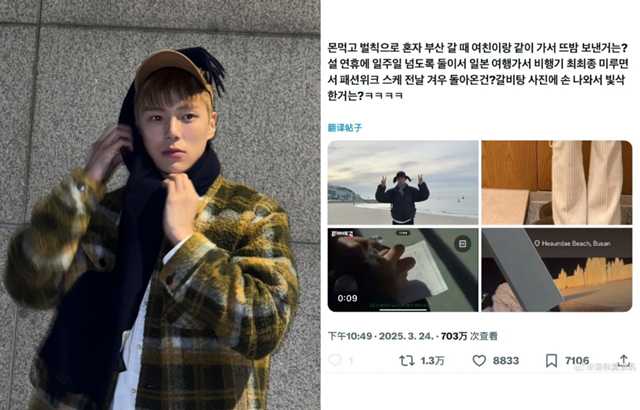The width and height of the screenshot is (640, 410).
Task: Click the retweet arrows icon
Action: coord(407,361)
